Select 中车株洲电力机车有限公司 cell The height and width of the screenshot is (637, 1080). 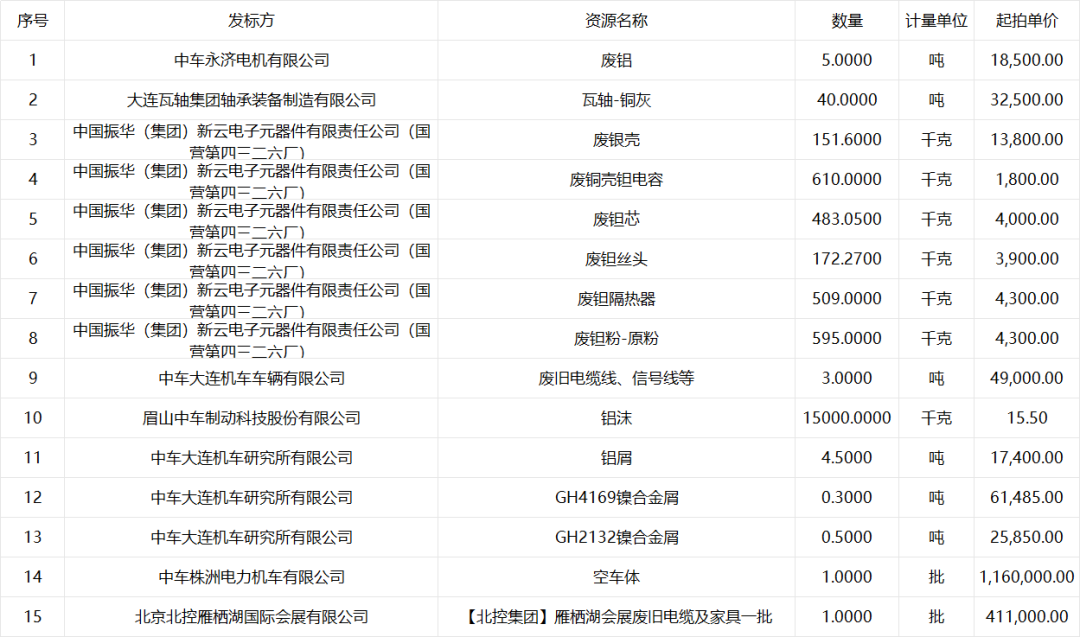251,577
